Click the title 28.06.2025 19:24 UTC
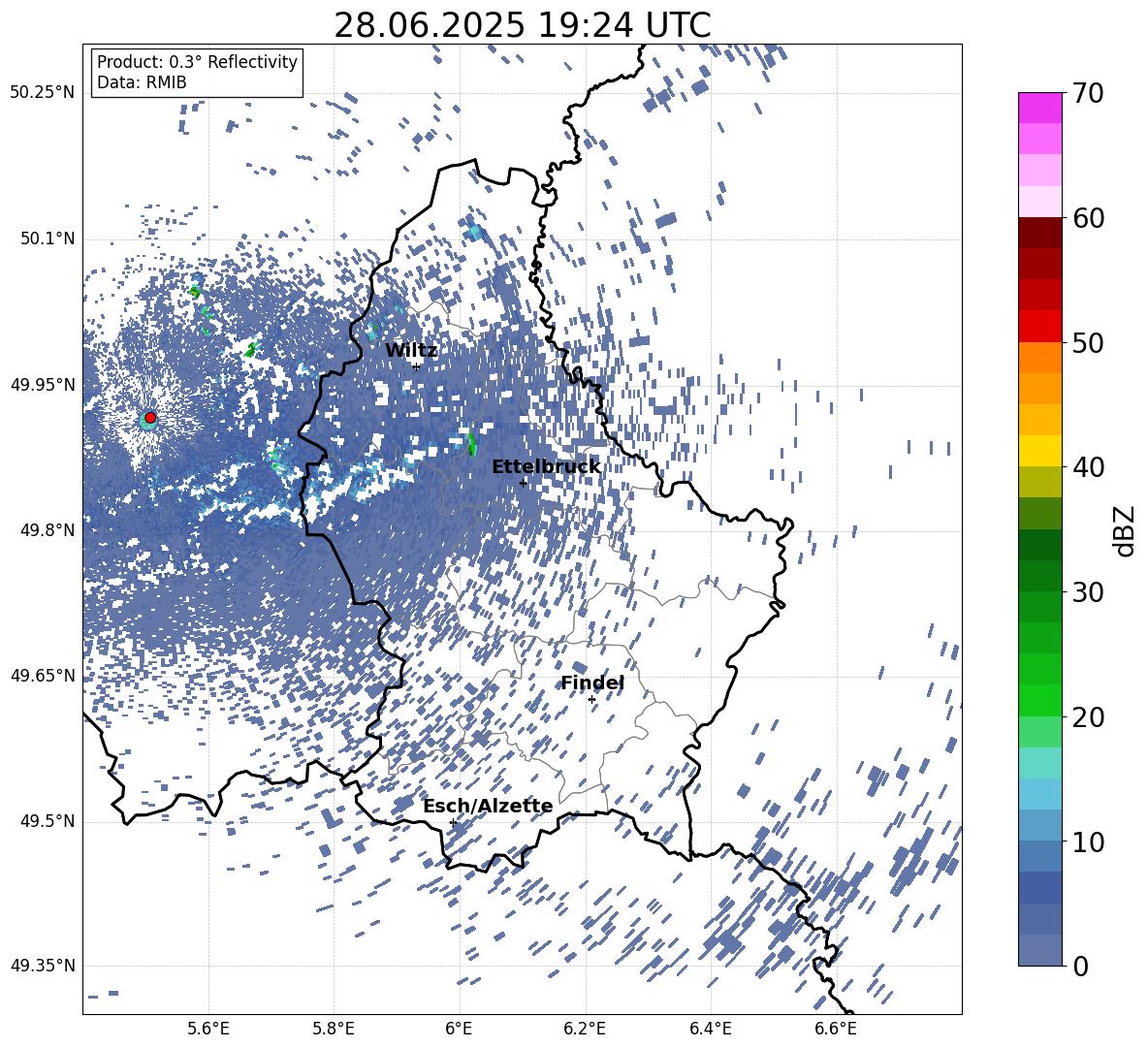The height and width of the screenshot is (1048, 1148). pyautogui.click(x=523, y=25)
